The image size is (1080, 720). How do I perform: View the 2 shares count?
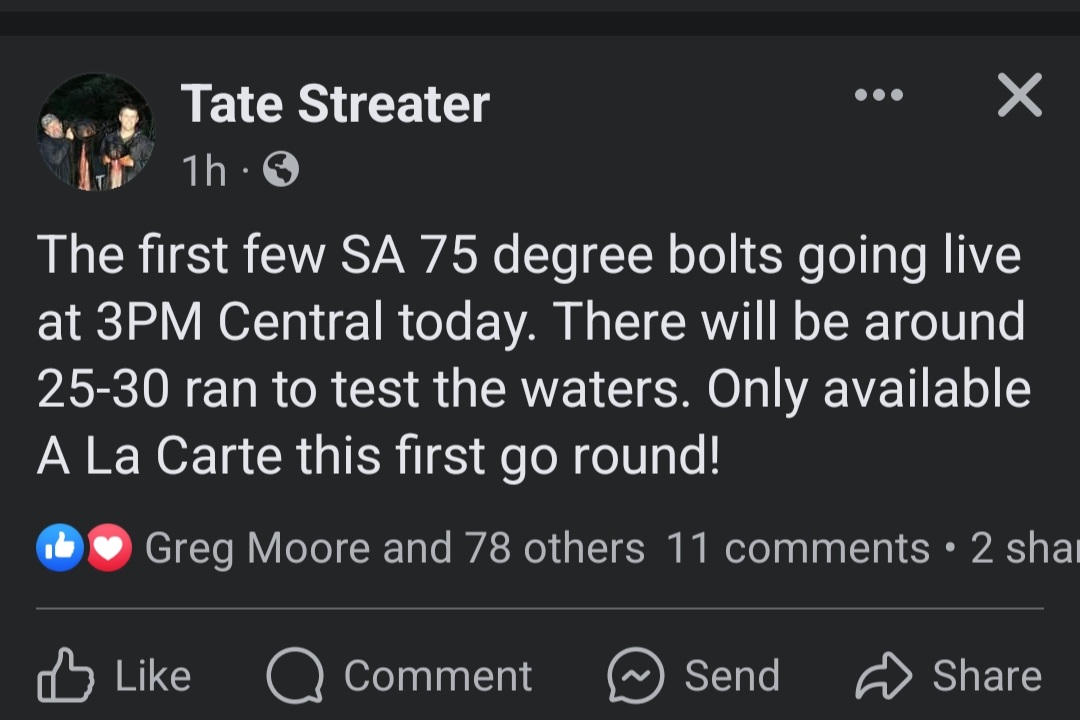(x=1025, y=548)
